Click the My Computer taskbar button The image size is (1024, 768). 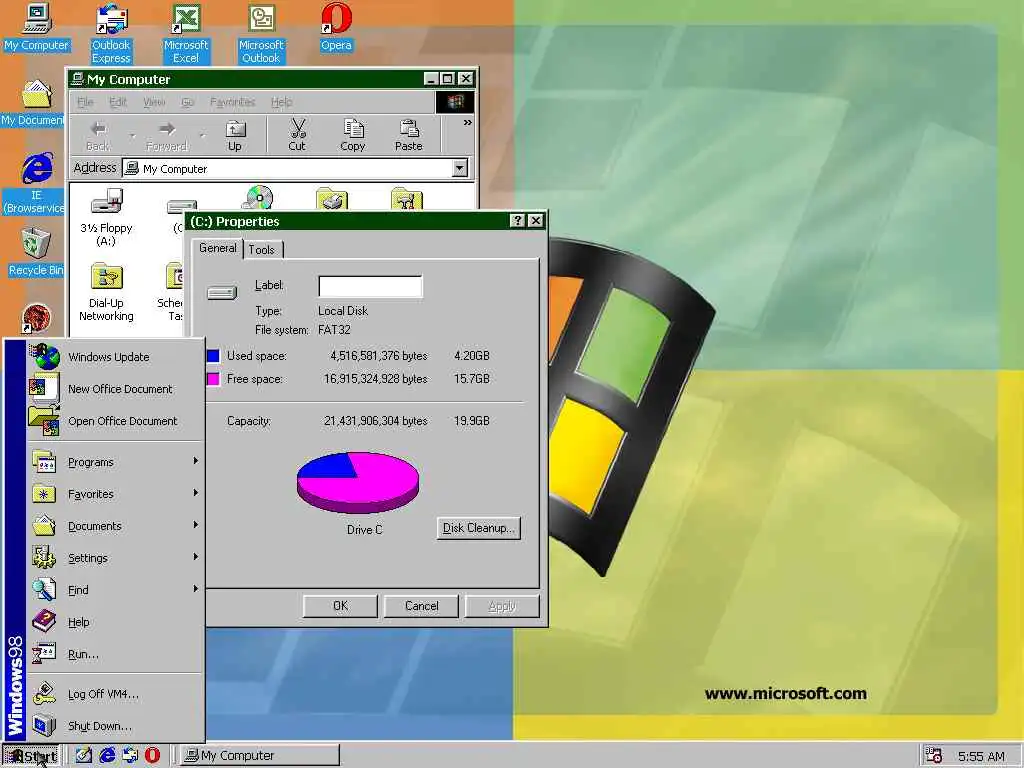[260, 756]
